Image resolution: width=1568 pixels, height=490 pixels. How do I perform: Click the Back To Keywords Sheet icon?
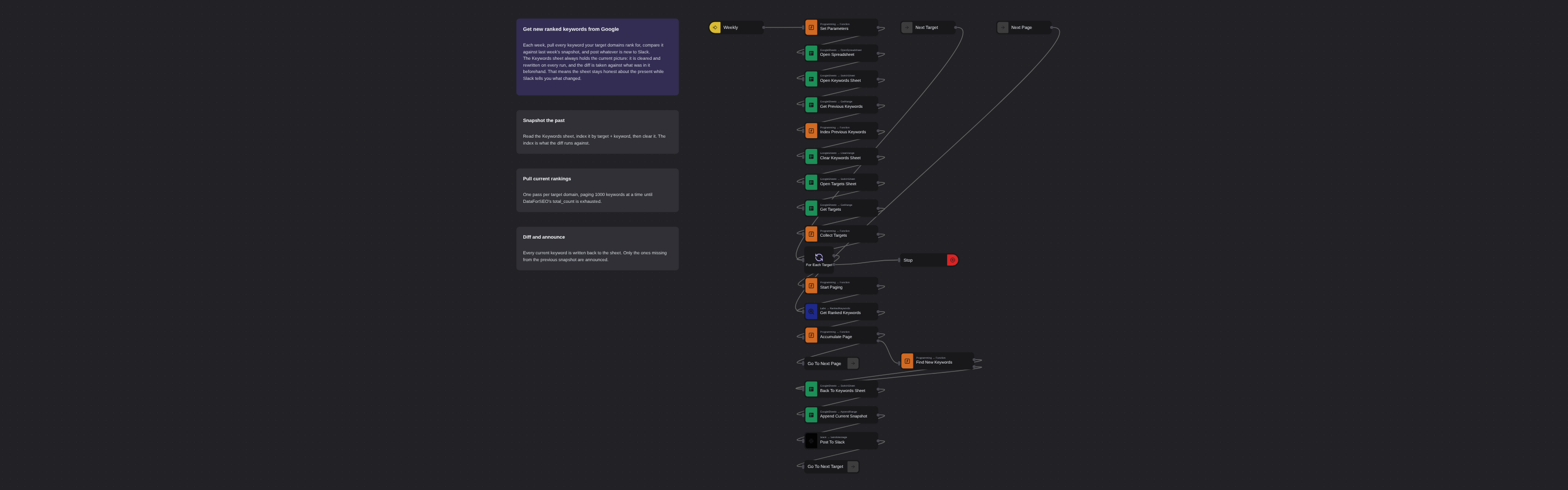tap(811, 389)
